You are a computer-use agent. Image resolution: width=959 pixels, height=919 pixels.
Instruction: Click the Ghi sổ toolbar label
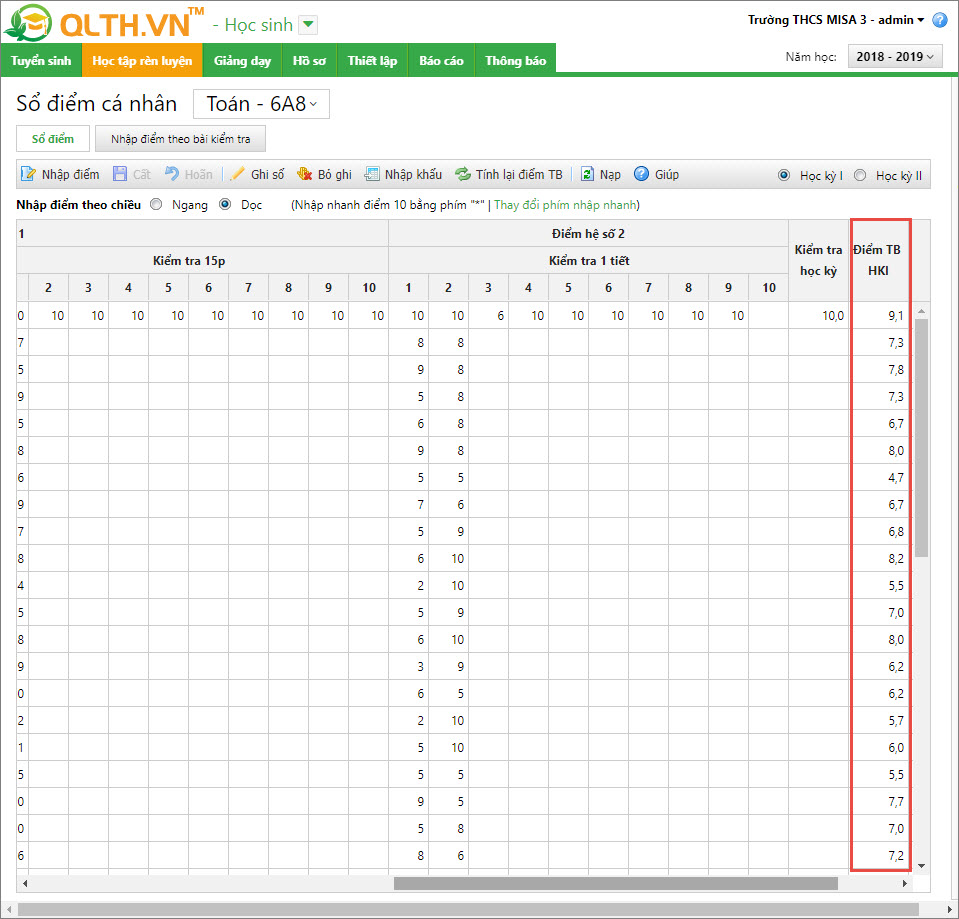[267, 174]
